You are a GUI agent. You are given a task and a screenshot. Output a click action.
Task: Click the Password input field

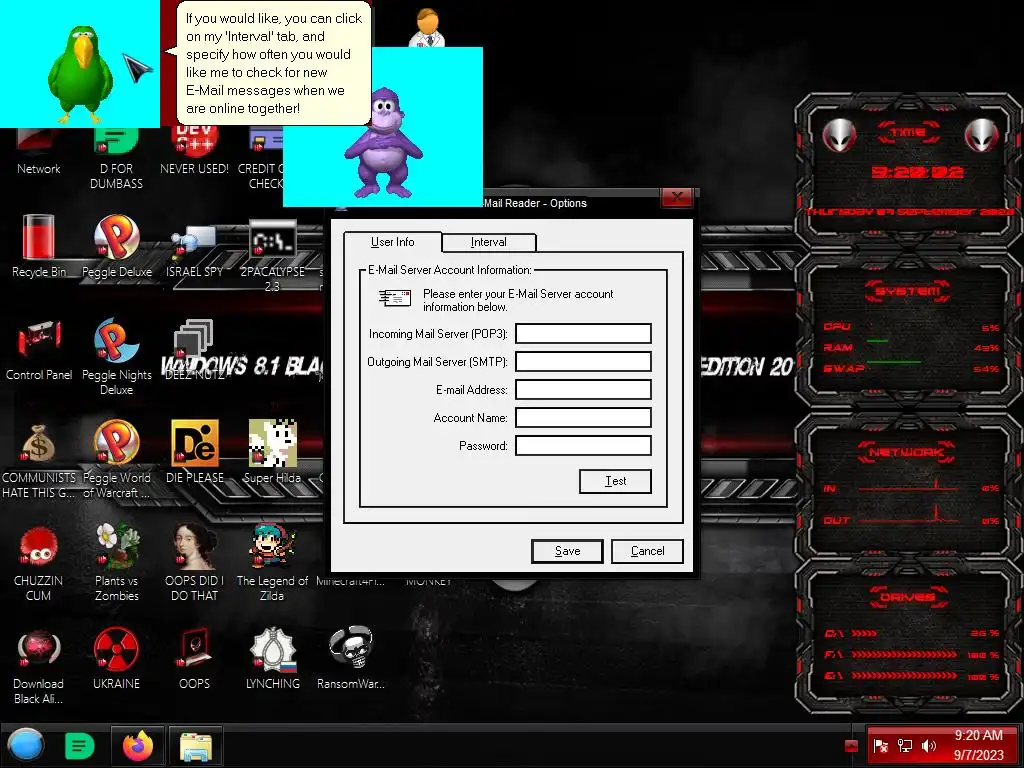(x=583, y=446)
